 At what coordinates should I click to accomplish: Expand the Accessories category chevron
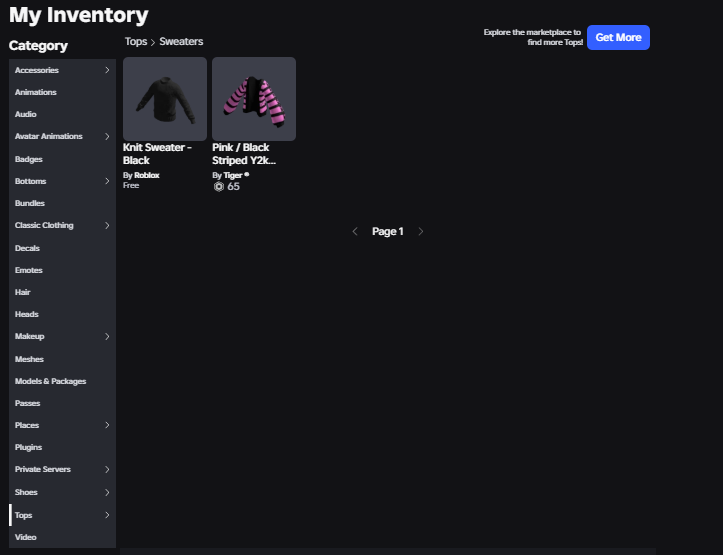point(107,70)
